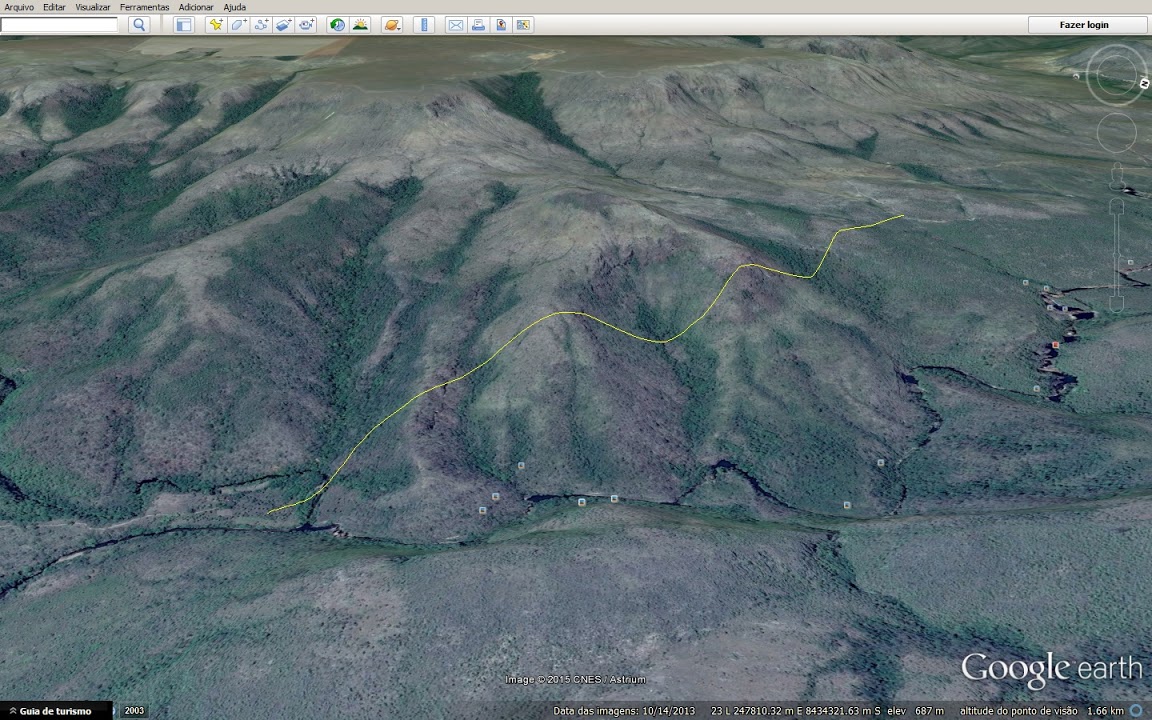The image size is (1152, 720).
Task: Open the Ferramentas menu
Action: pyautogui.click(x=144, y=7)
